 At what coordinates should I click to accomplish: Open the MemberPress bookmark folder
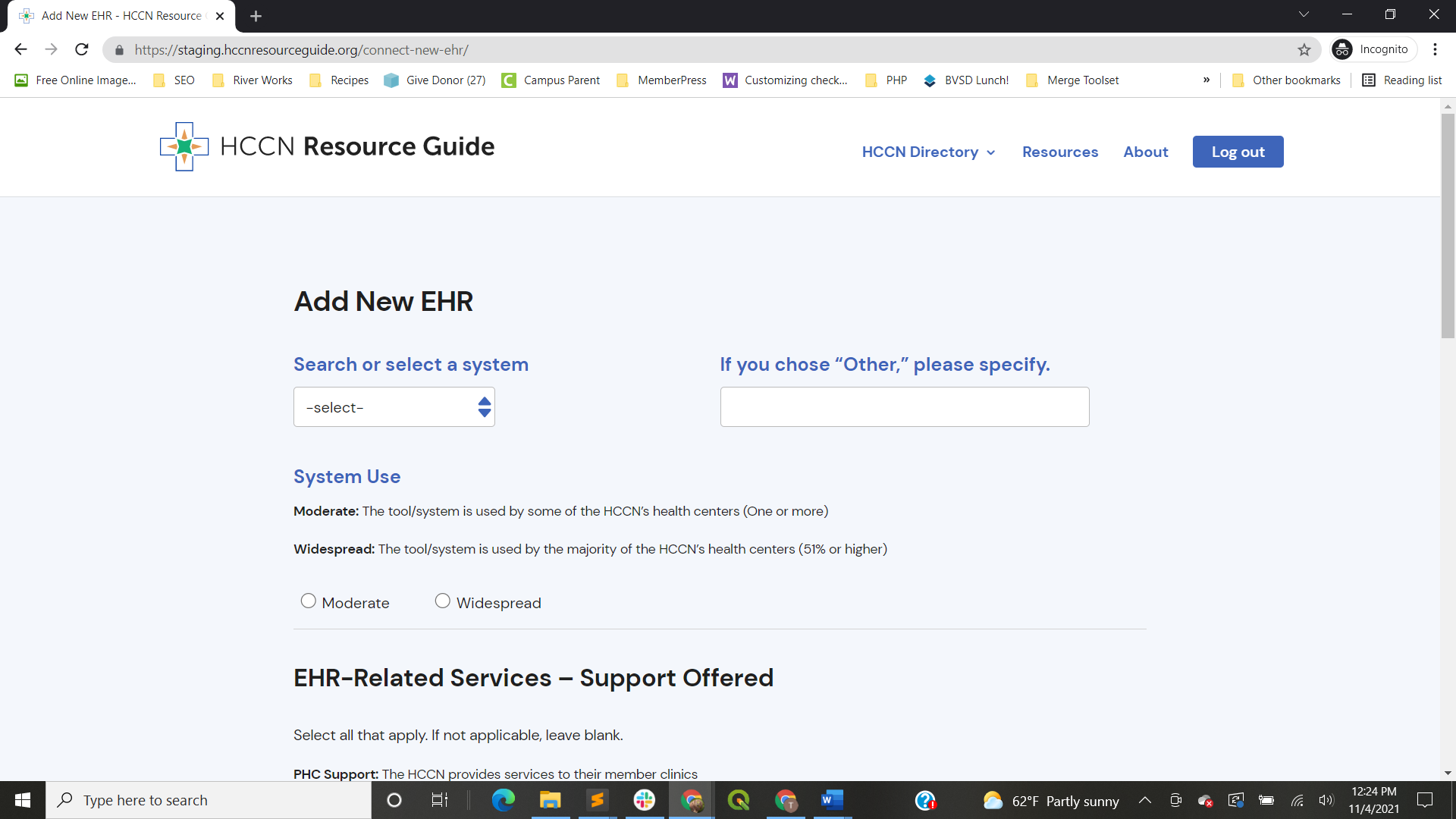[661, 80]
